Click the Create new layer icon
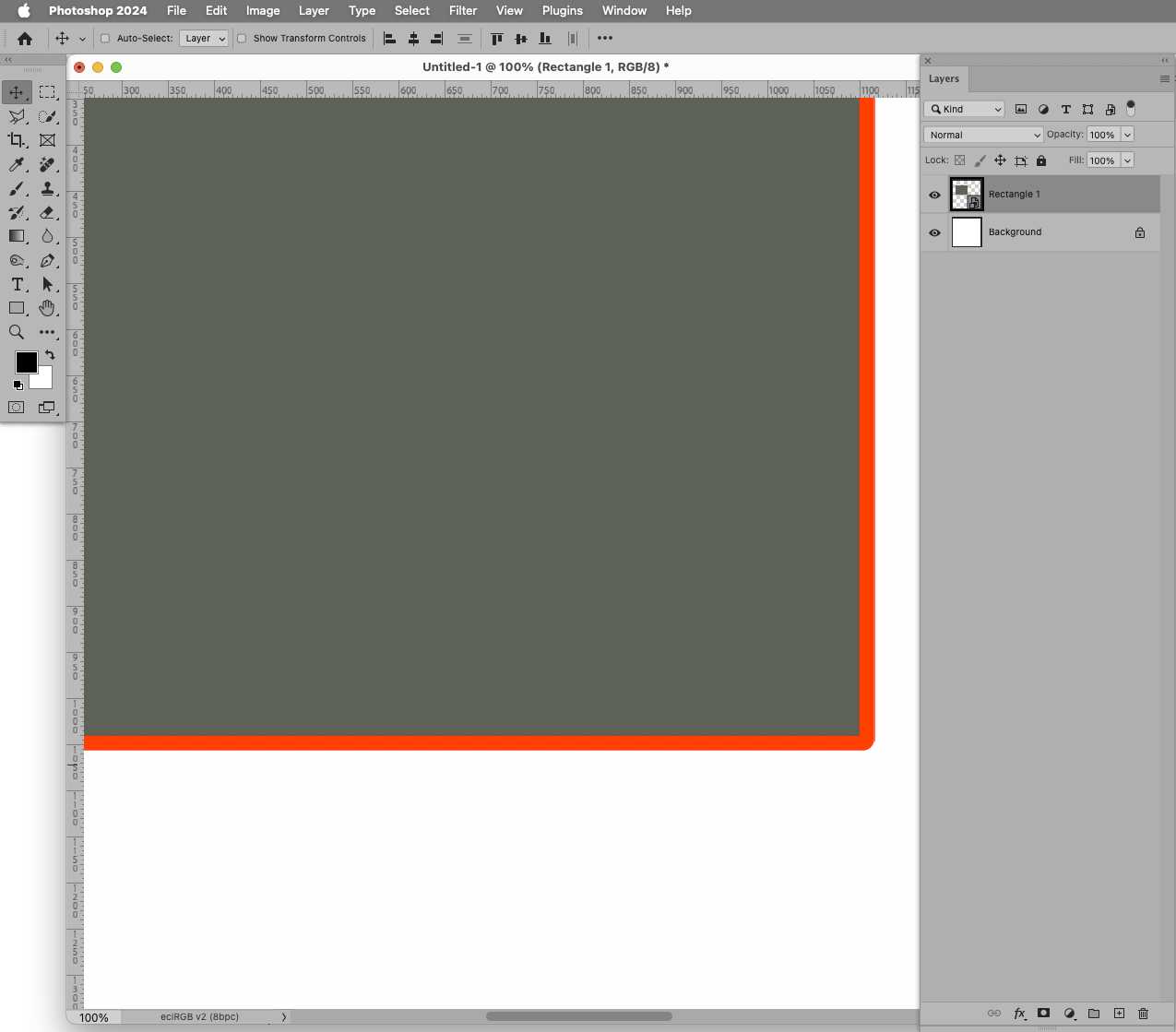 point(1119,1013)
